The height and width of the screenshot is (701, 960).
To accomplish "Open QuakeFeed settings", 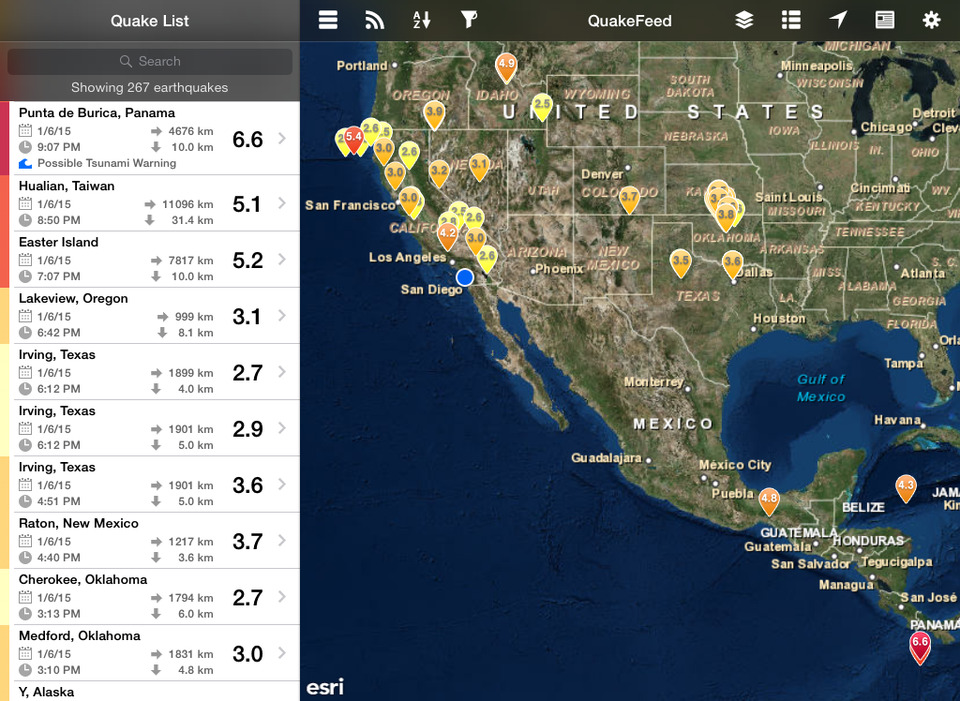I will click(x=932, y=20).
